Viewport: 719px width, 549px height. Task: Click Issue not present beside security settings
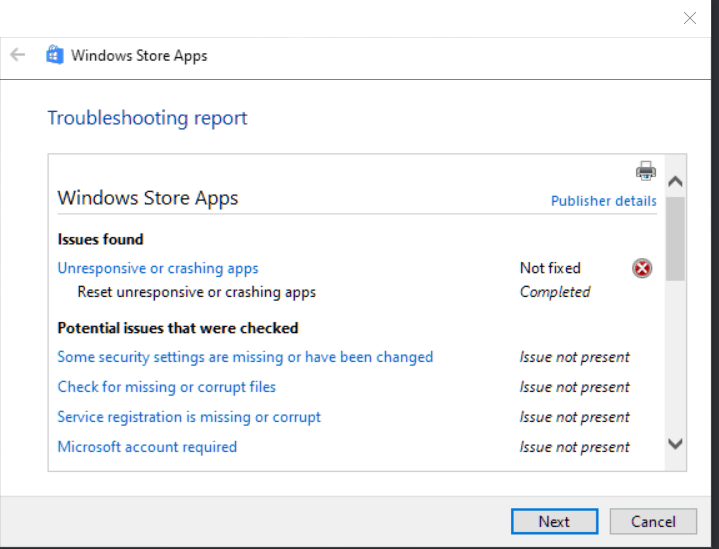point(574,357)
